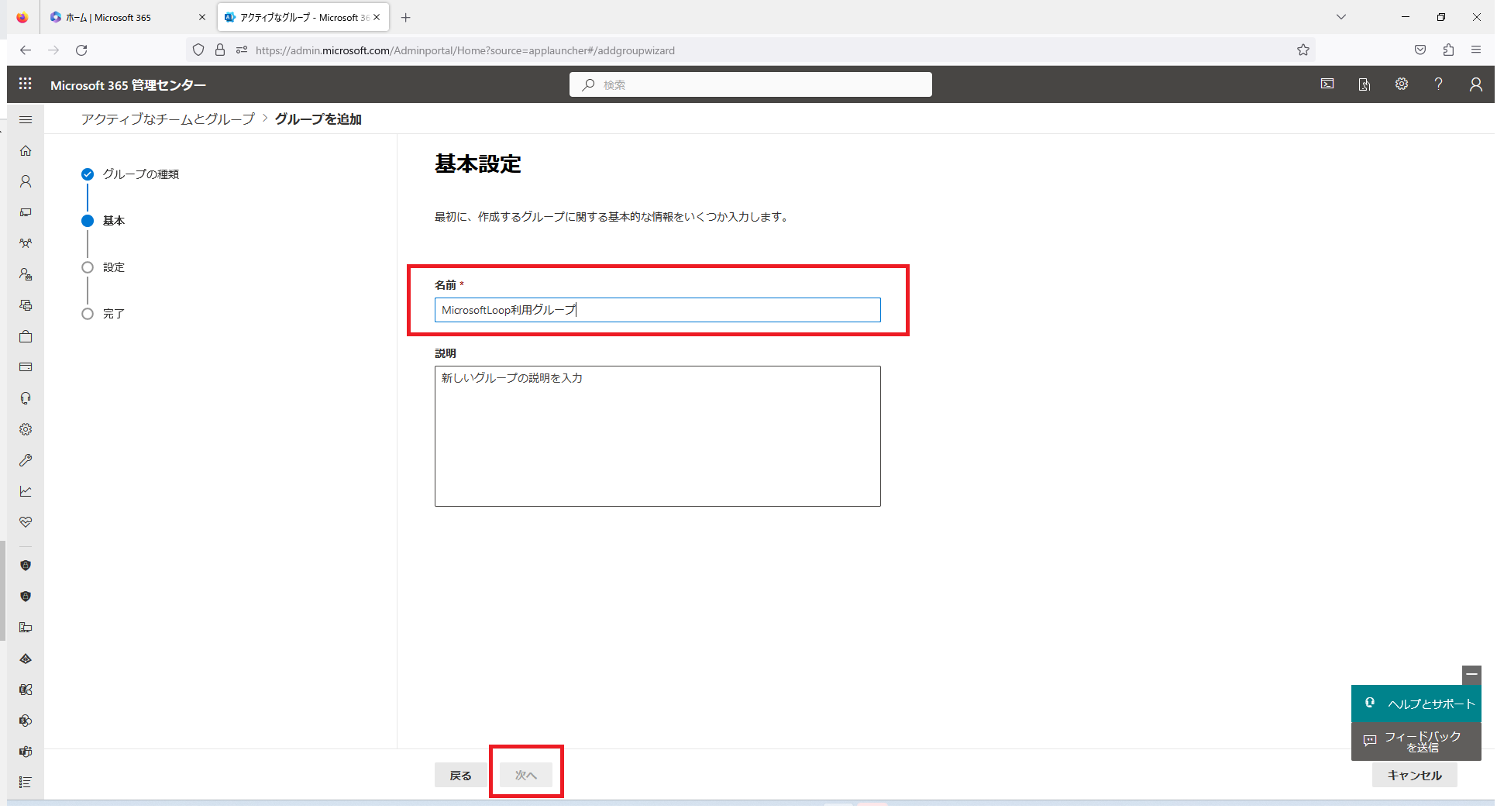Go to Home in the sidebar
This screenshot has width=1497, height=812.
[x=26, y=150]
